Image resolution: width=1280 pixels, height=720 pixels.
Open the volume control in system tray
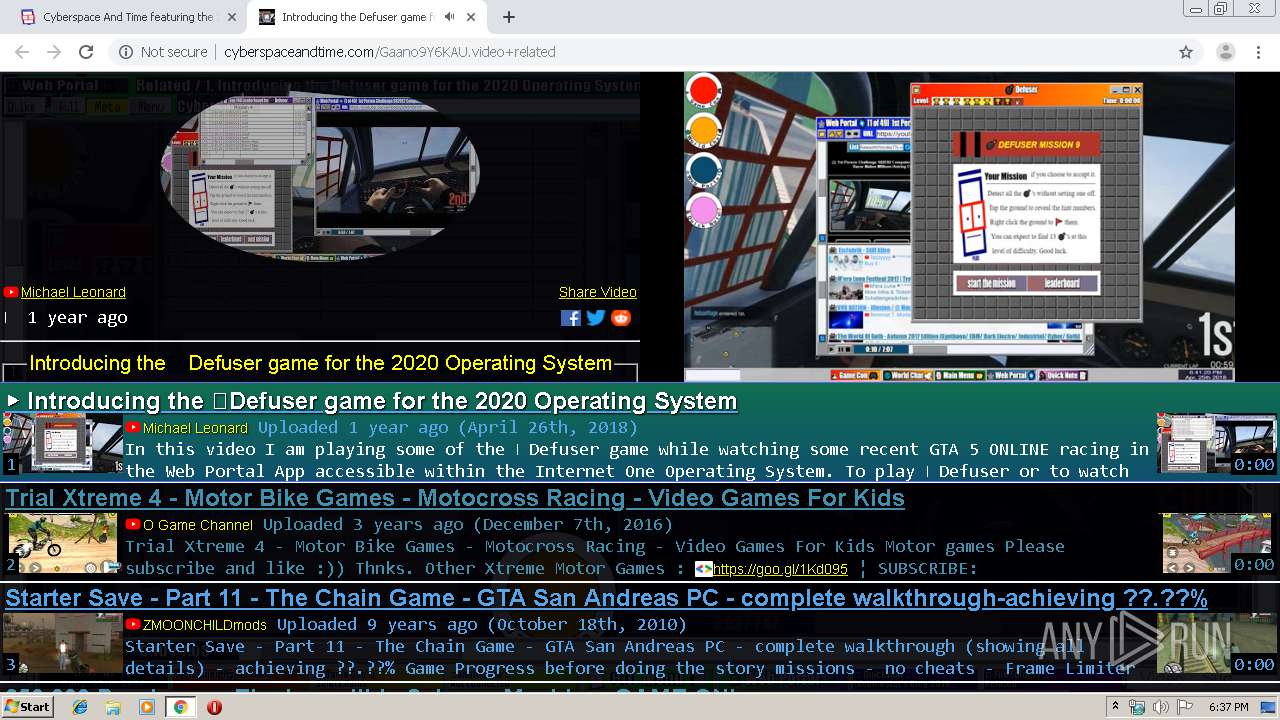(1161, 707)
